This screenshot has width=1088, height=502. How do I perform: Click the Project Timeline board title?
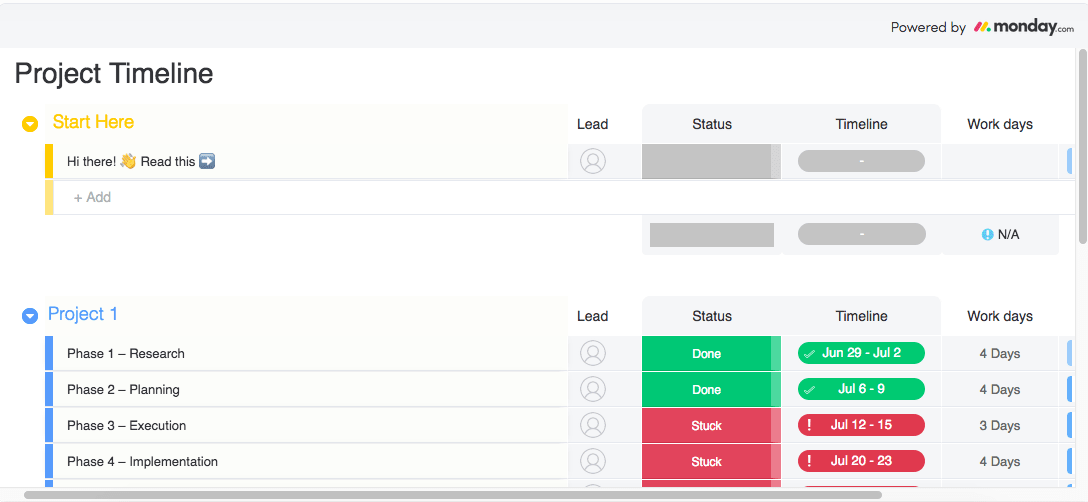coord(114,74)
